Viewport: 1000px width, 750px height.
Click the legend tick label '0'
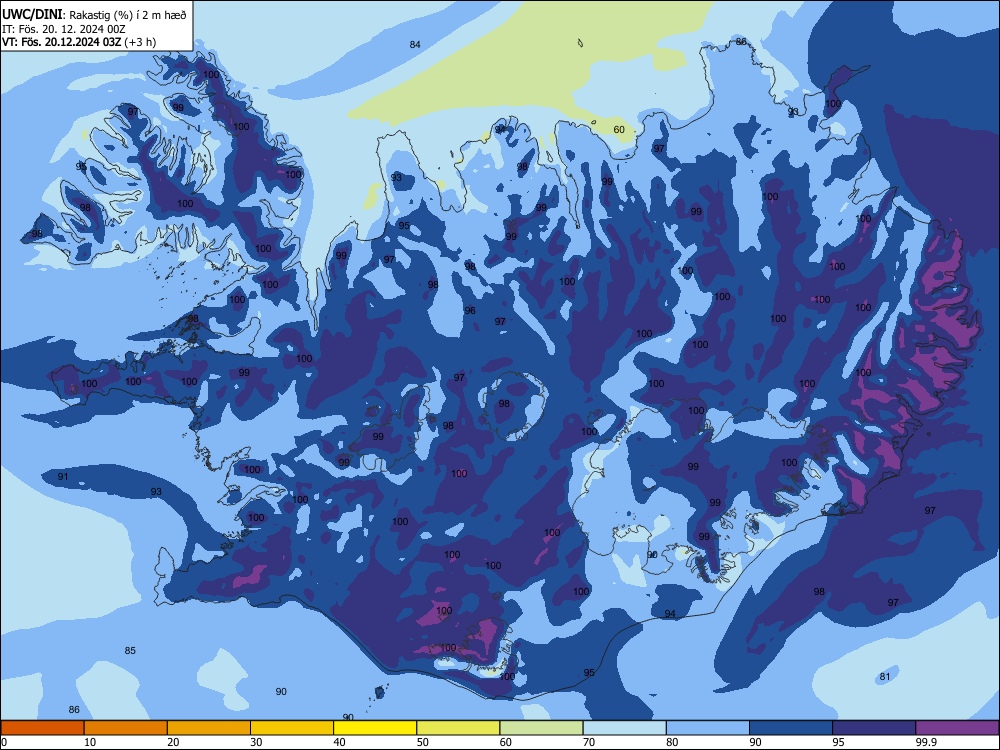coord(4,742)
